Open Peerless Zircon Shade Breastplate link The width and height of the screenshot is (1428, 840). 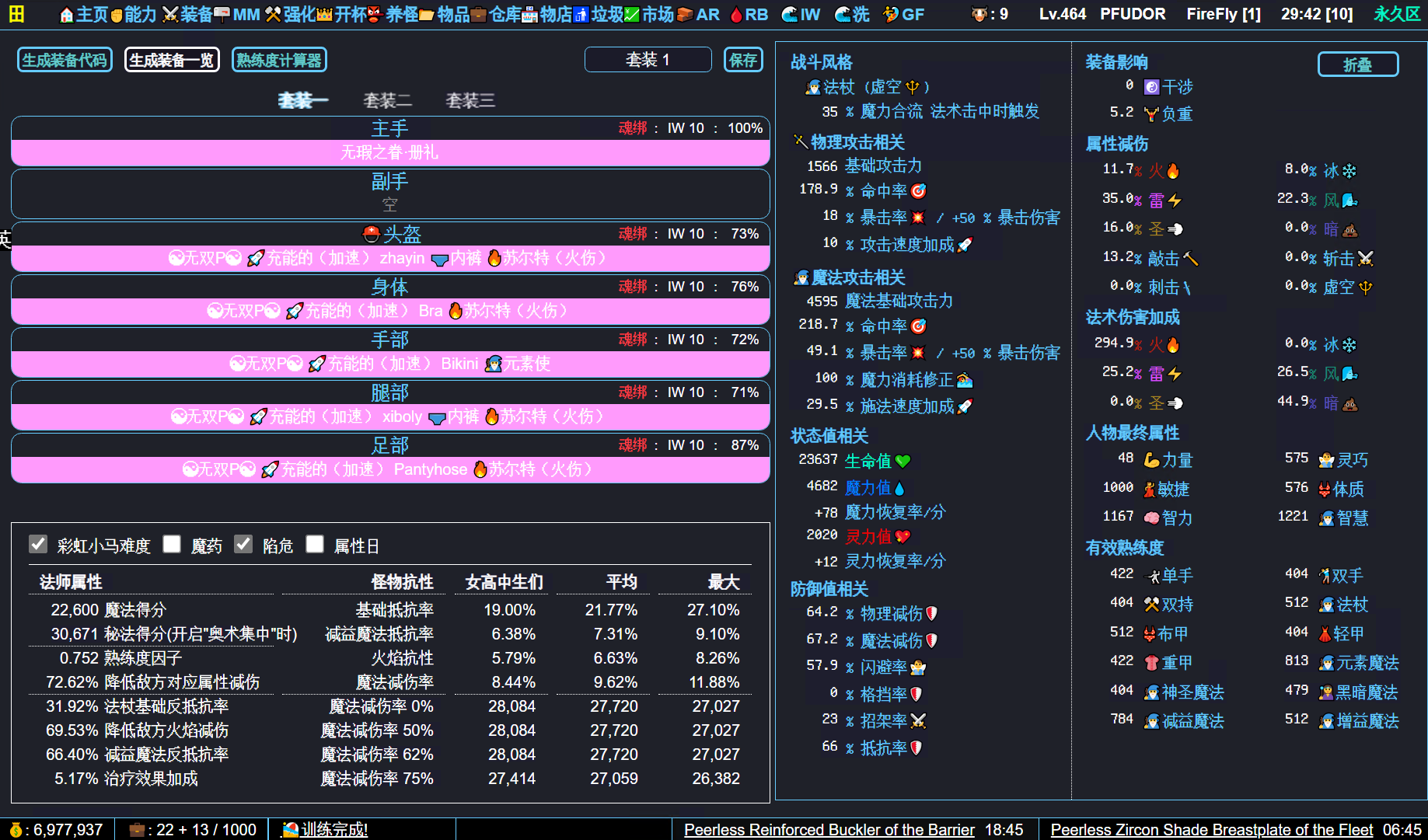click(1212, 830)
